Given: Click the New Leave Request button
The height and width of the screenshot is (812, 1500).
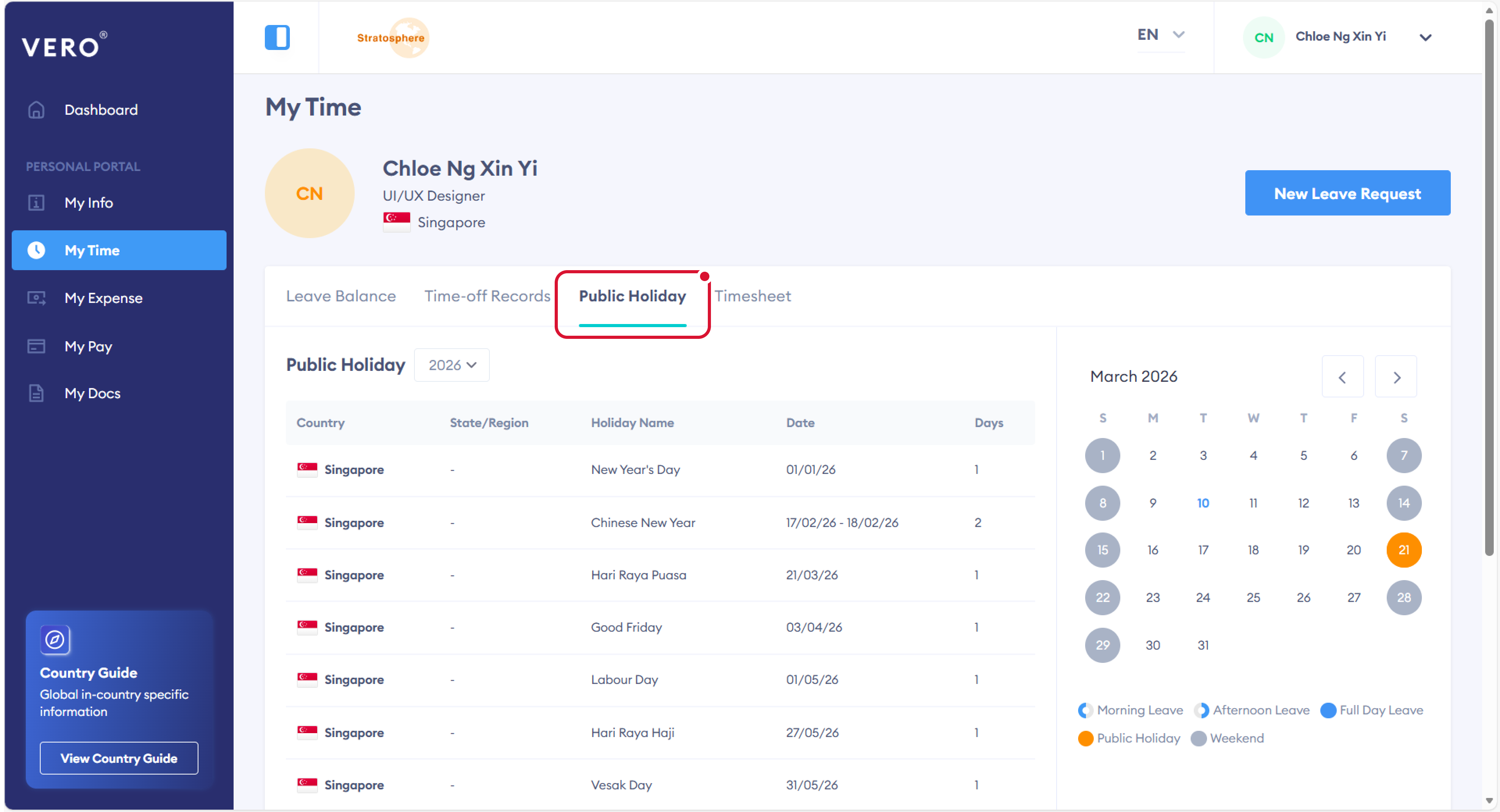Looking at the screenshot, I should pyautogui.click(x=1347, y=193).
